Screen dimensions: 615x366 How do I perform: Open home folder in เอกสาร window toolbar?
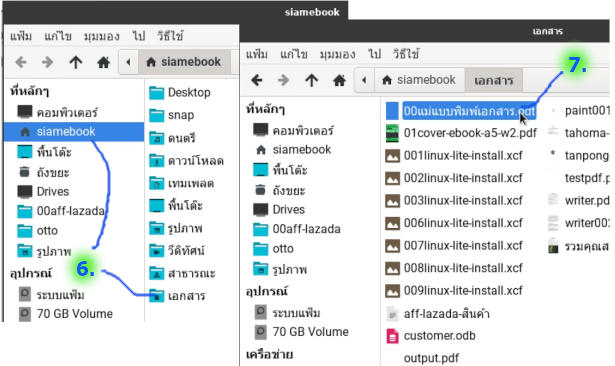pos(339,80)
